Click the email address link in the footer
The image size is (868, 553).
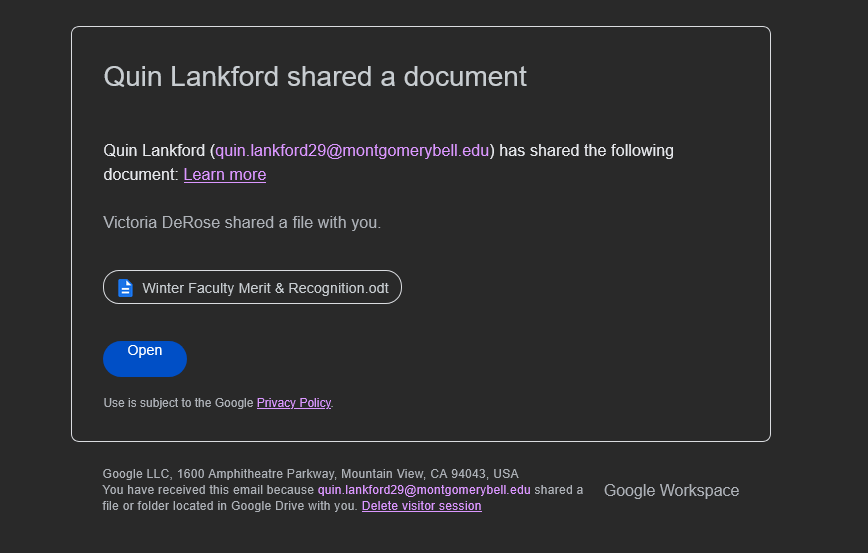[x=424, y=490]
